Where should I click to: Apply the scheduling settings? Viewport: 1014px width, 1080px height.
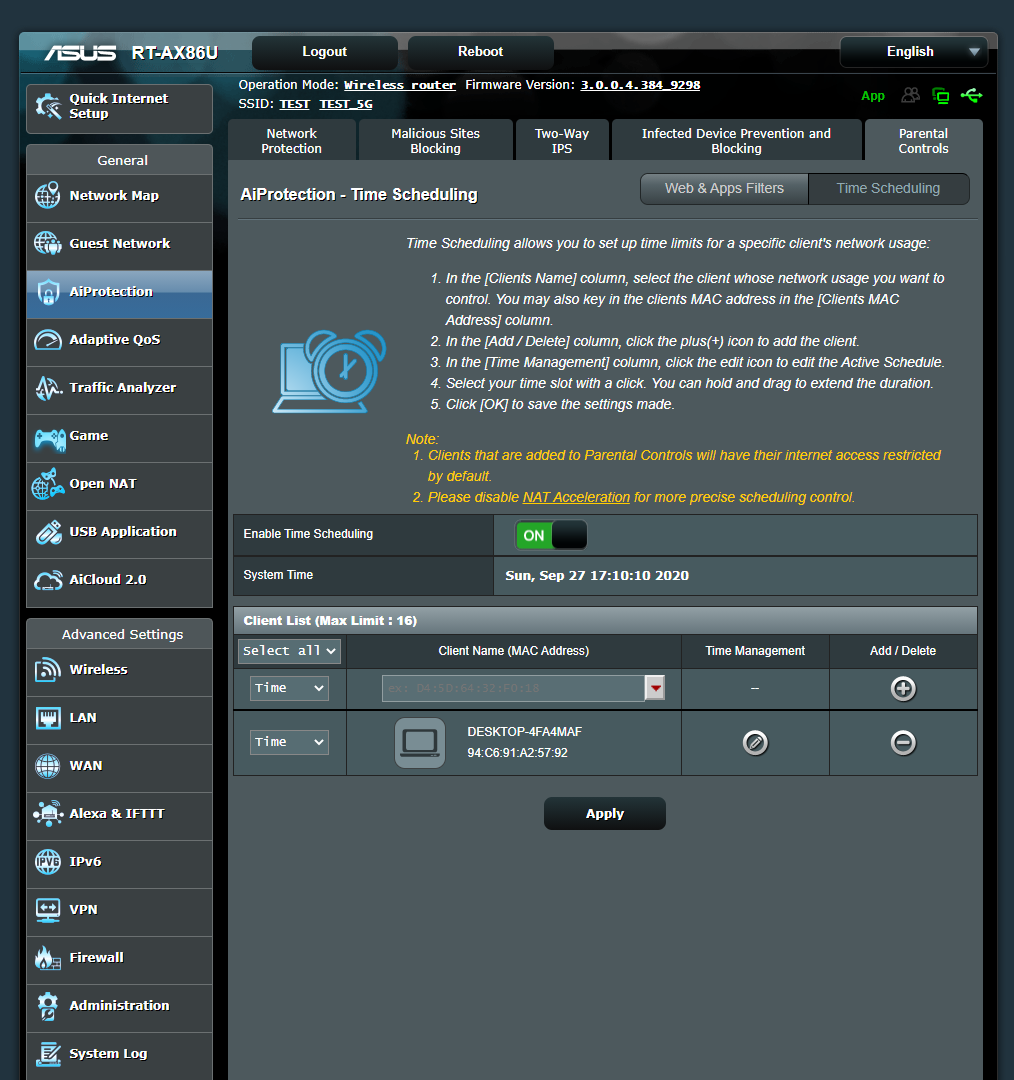[x=604, y=813]
